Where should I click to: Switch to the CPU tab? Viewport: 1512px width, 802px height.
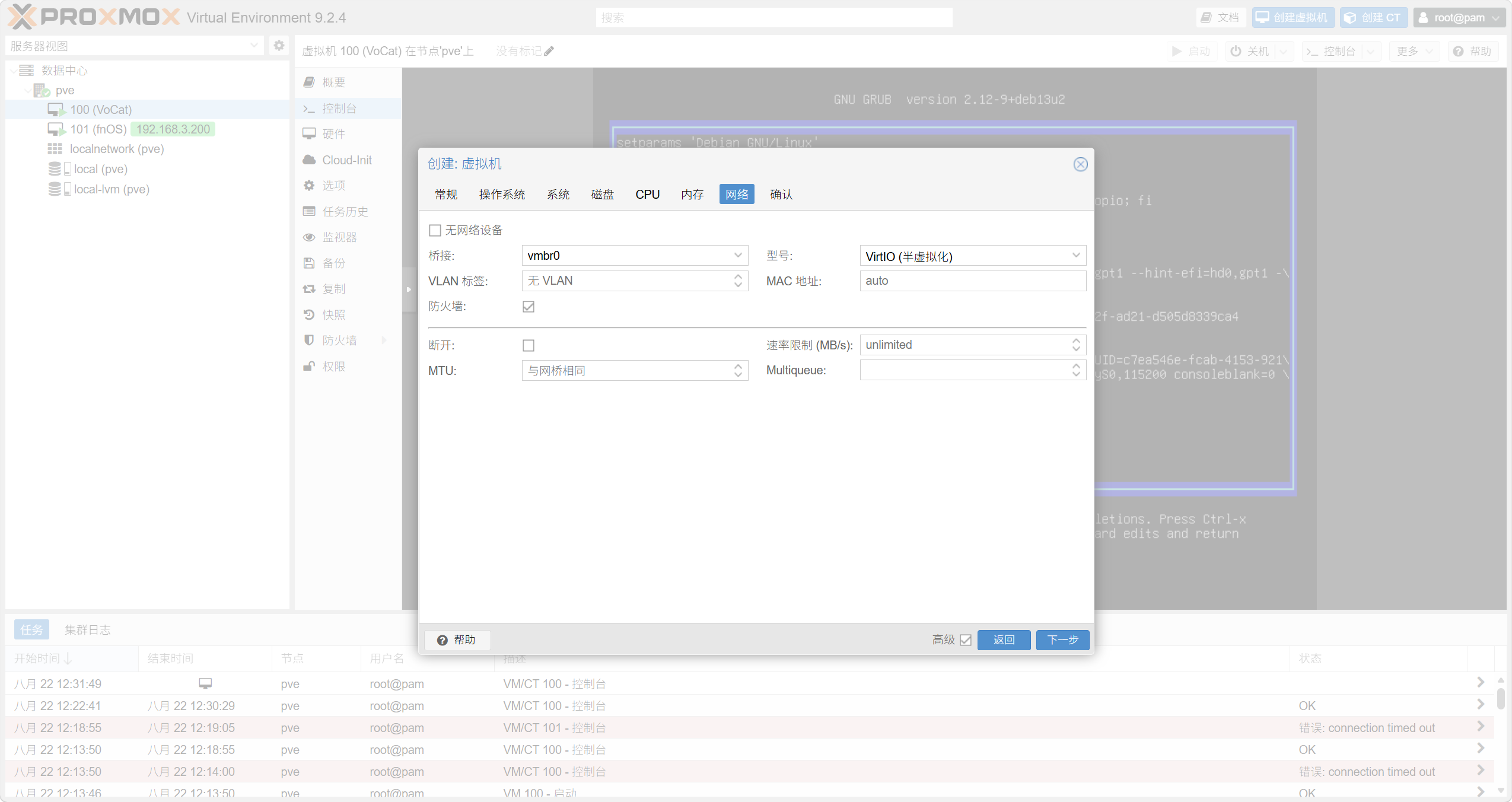coord(648,194)
